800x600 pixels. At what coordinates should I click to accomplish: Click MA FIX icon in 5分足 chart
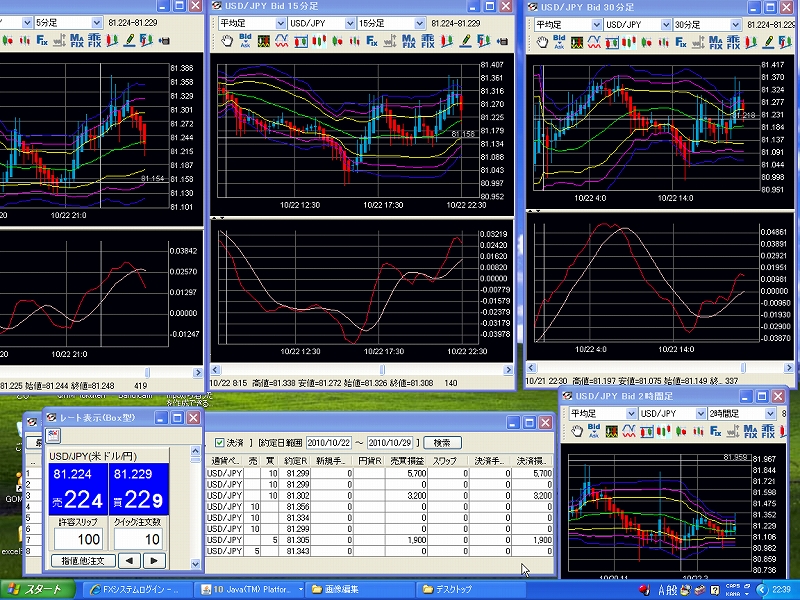click(77, 40)
